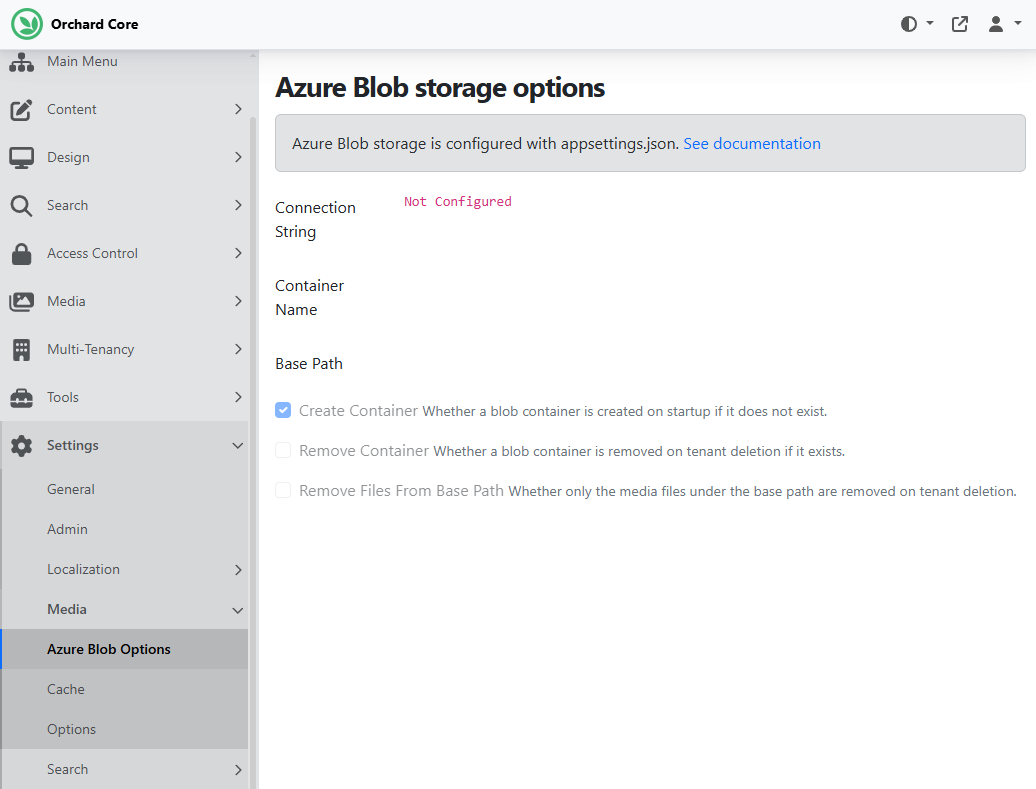Viewport: 1036px width, 789px height.
Task: Open the Localization submenu label
Action: click(x=83, y=570)
